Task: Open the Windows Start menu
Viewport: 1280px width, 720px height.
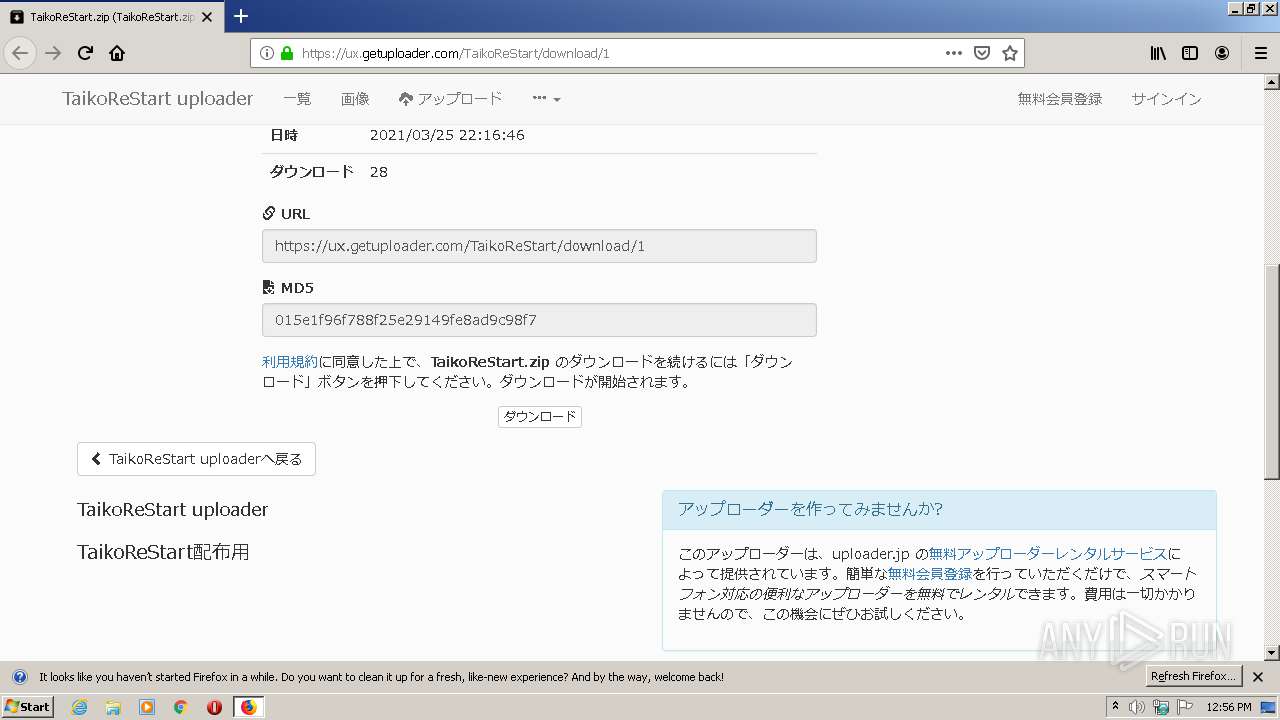Action: click(27, 707)
